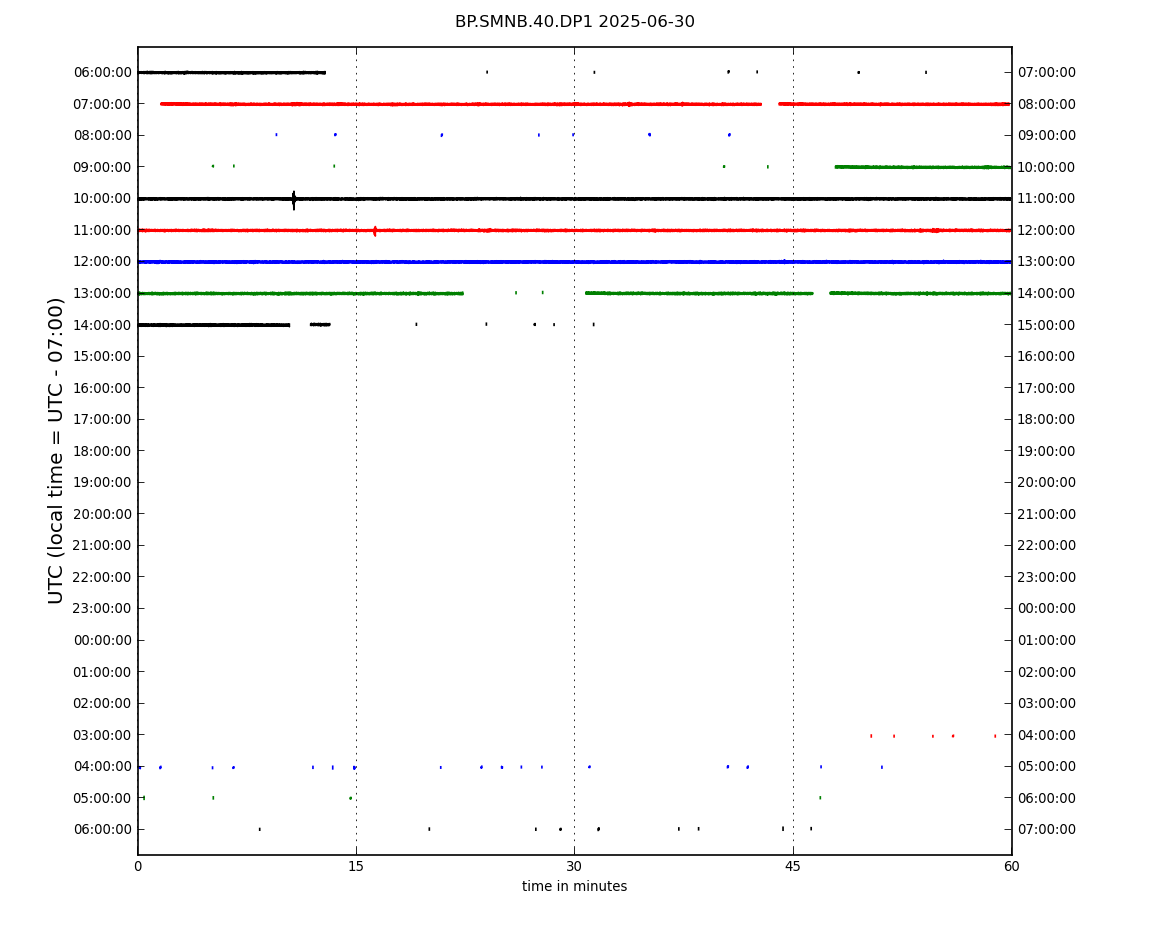The height and width of the screenshot is (950, 1150).
Task: Select the '60' tick on the minutes axis
Action: pyautogui.click(x=1011, y=866)
